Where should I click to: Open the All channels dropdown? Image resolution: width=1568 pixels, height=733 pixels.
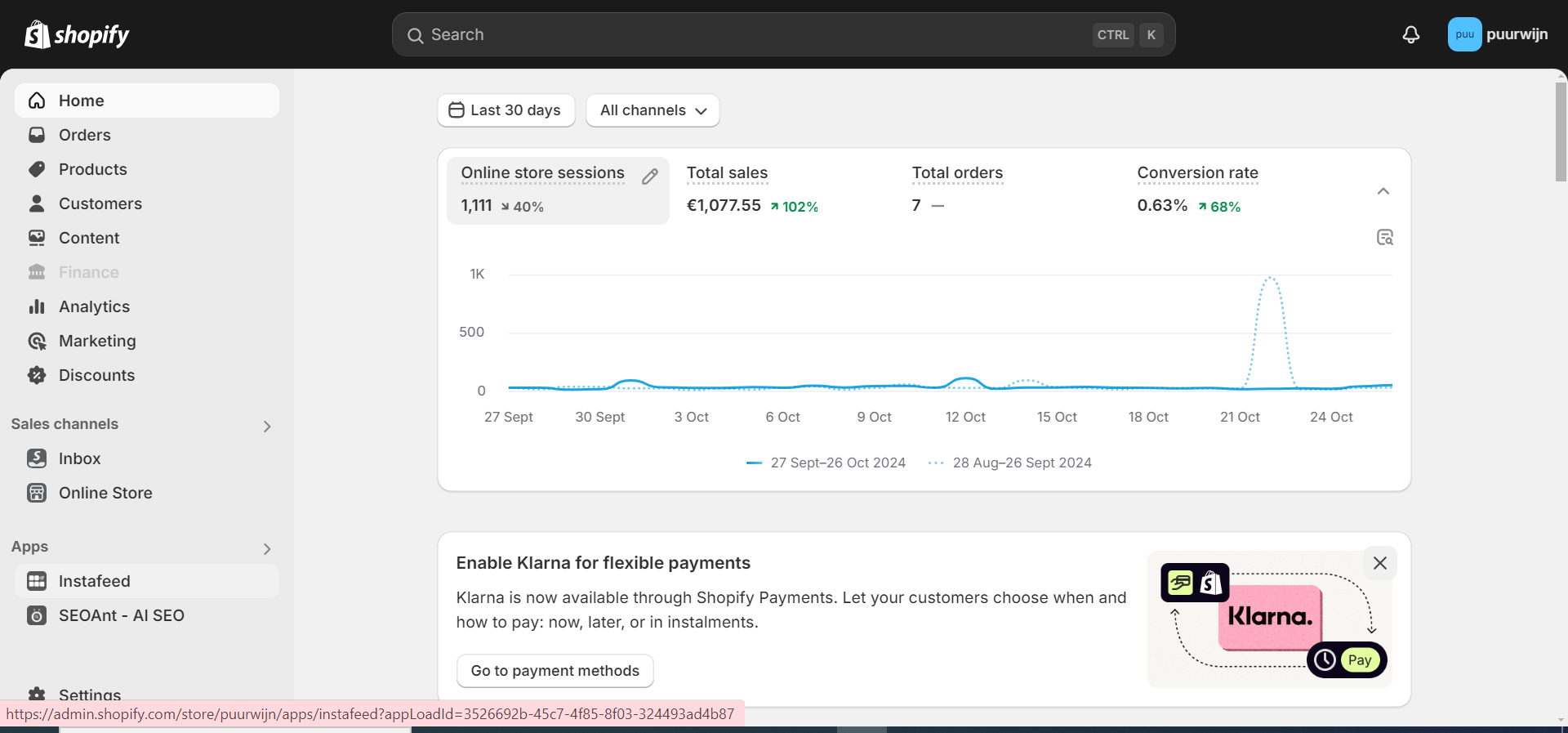coord(653,110)
